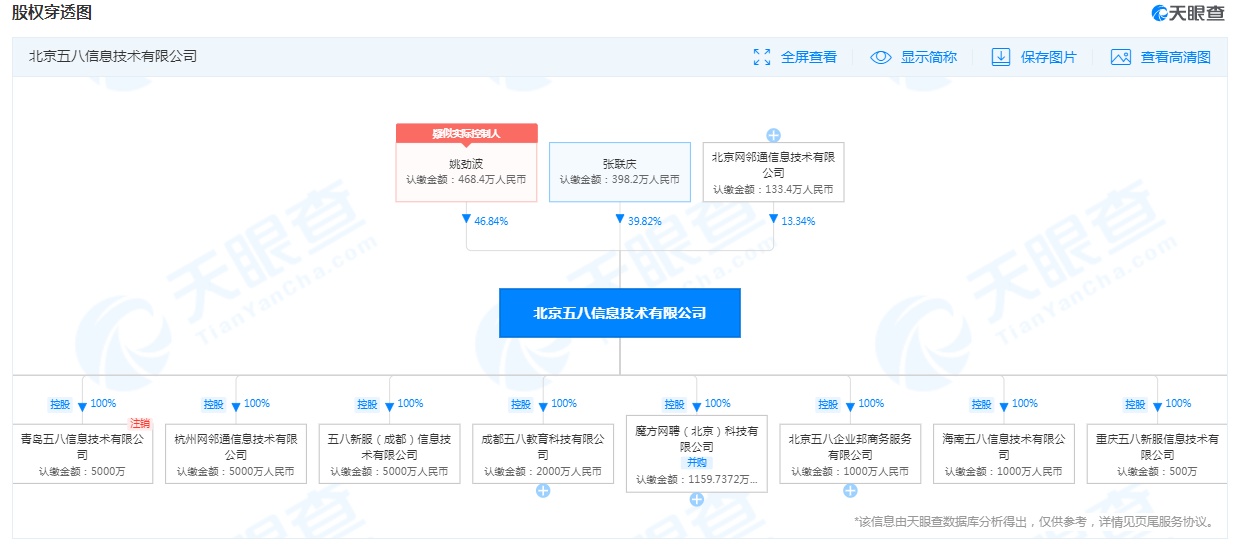Click the save image download icon
Viewport: 1234px width, 547px height.
[1001, 57]
